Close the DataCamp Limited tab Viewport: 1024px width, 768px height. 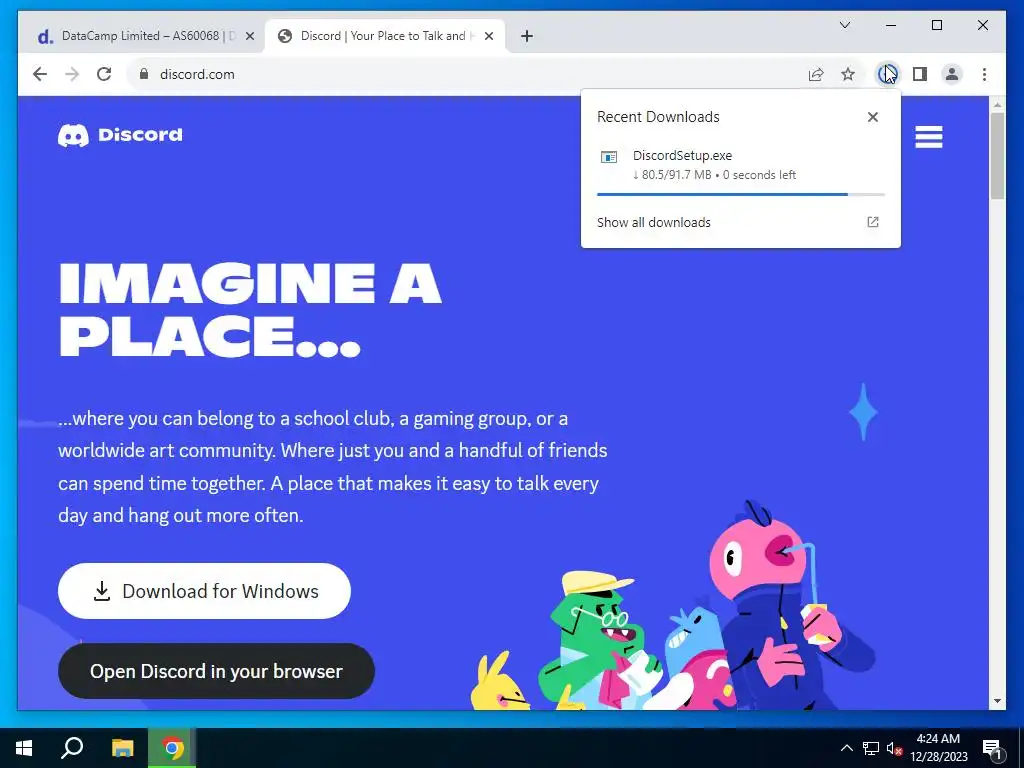click(x=249, y=37)
